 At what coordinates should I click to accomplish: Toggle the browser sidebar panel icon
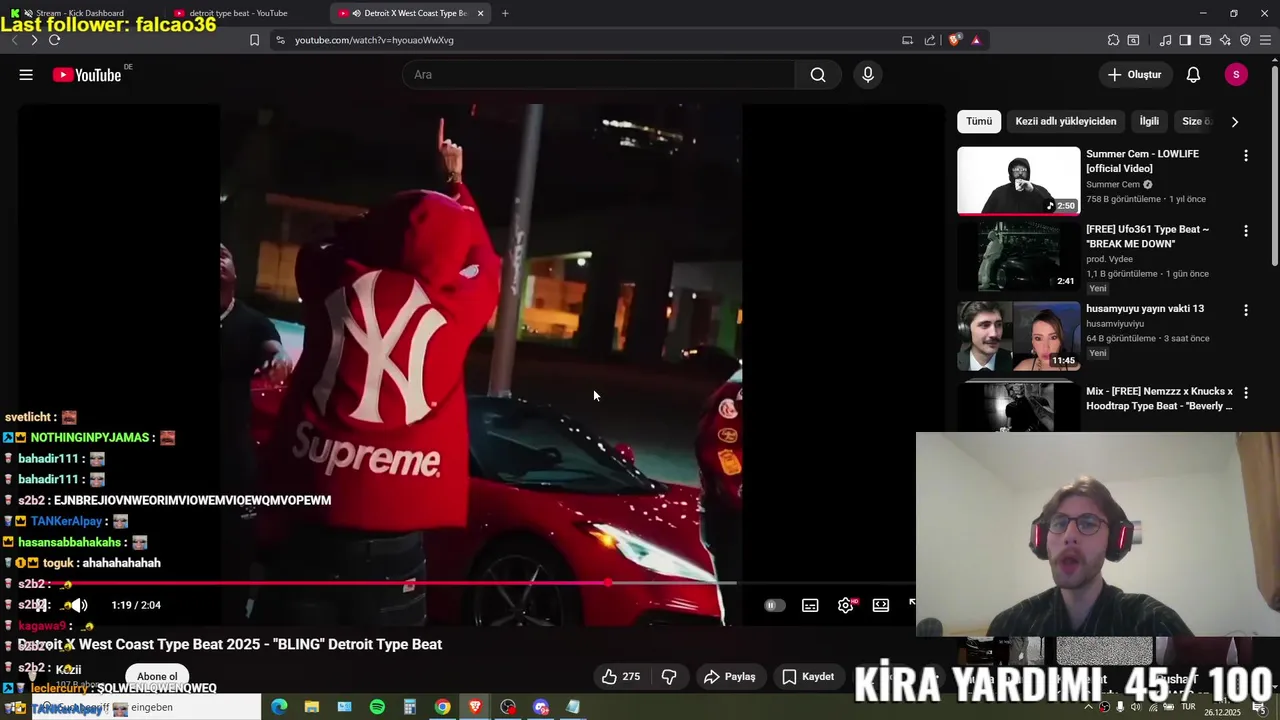pos(1185,40)
